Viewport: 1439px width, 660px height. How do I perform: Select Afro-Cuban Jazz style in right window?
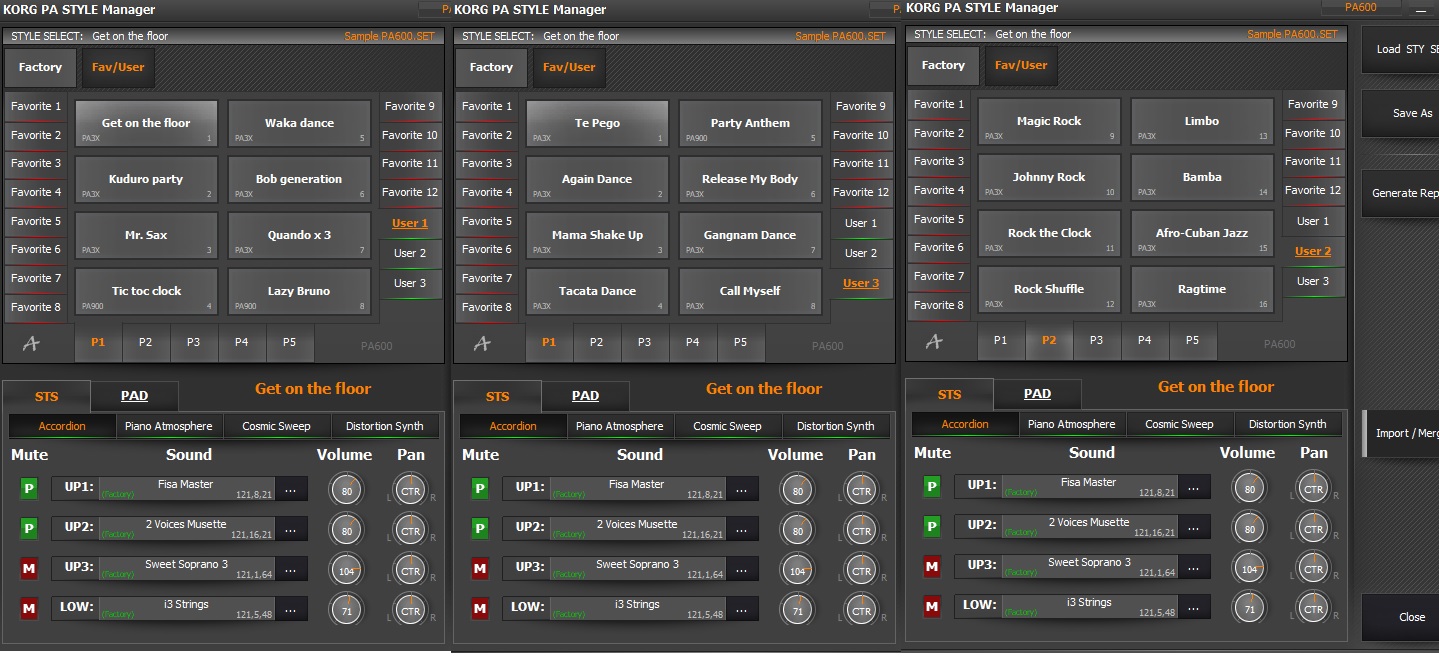[1202, 234]
